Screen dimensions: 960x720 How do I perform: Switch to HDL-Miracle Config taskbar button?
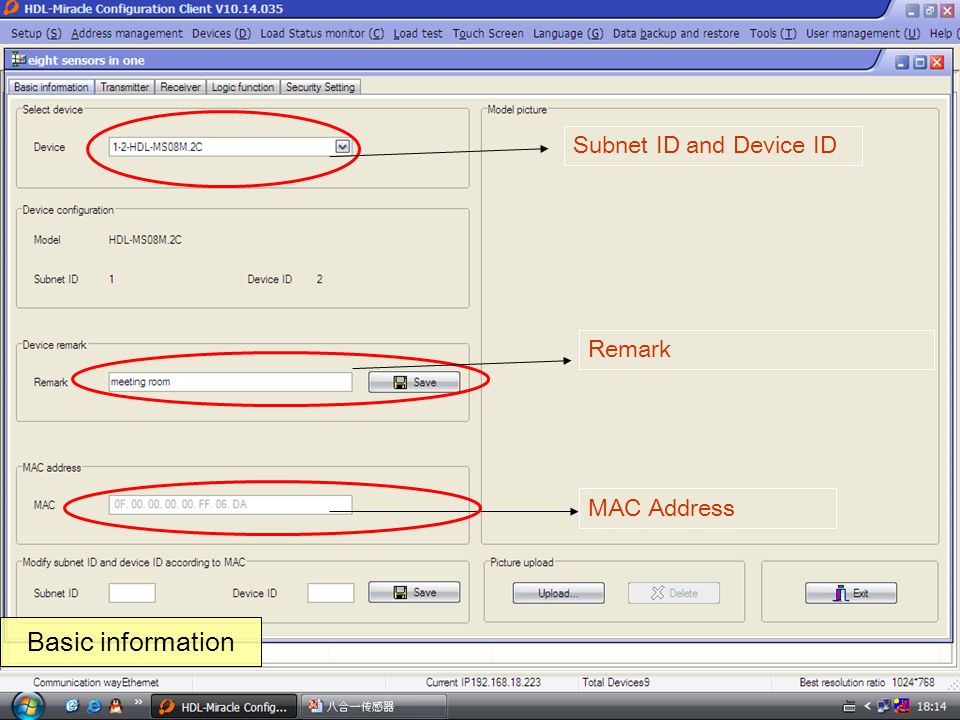click(x=224, y=707)
